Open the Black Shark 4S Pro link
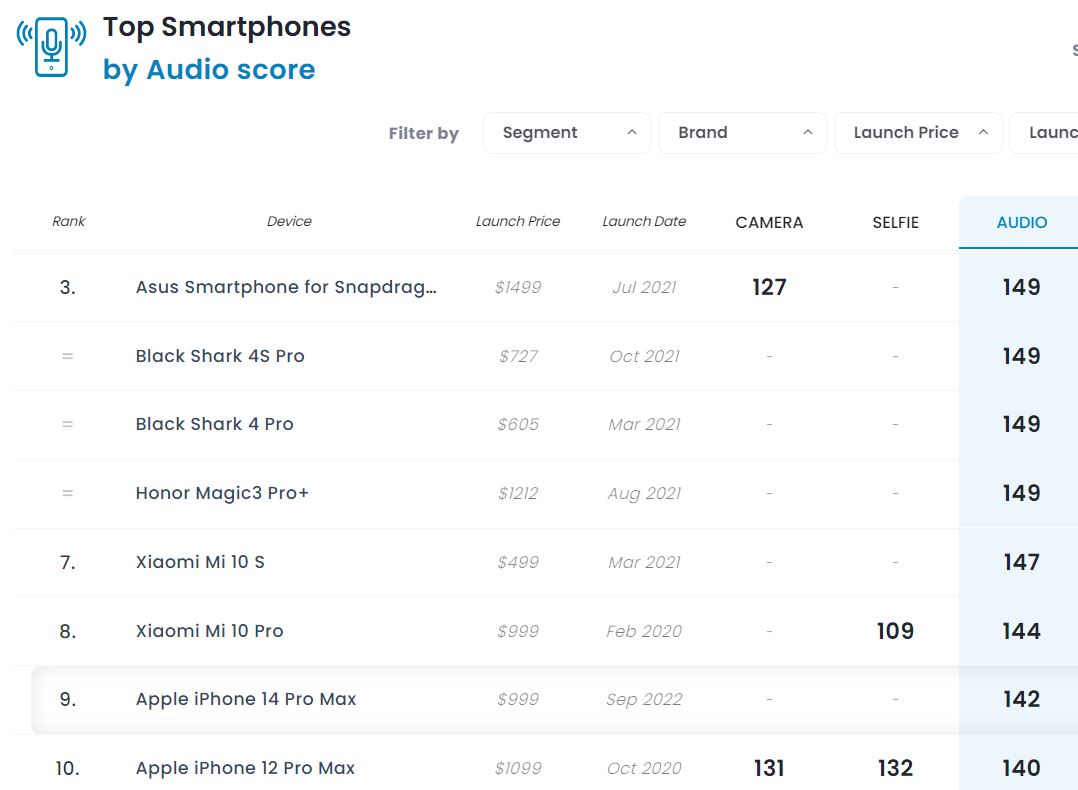1078x790 pixels. pos(220,356)
